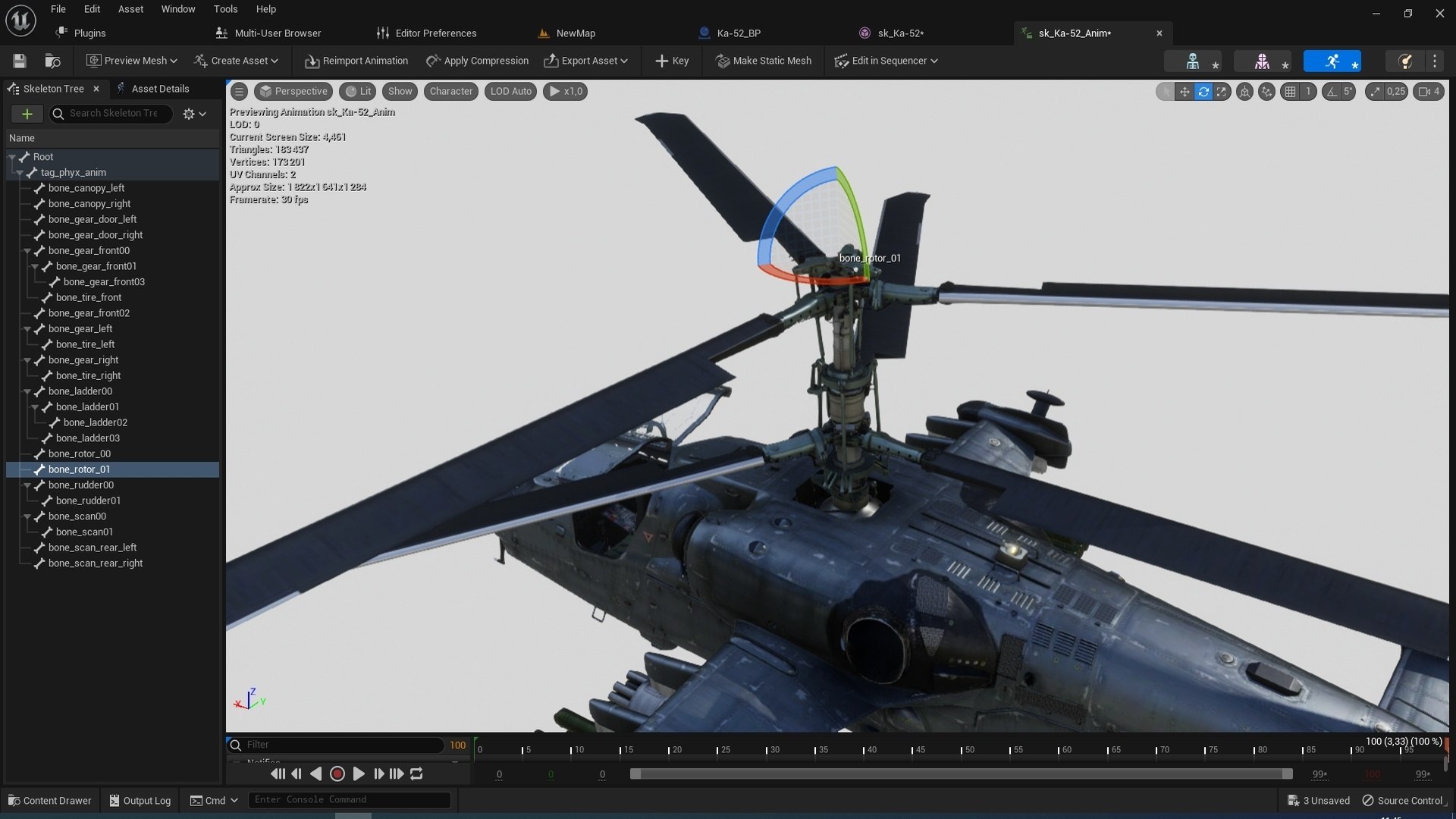Collapse the bone_ladder00 tree node
This screenshot has width=1456, height=819.
[x=27, y=391]
